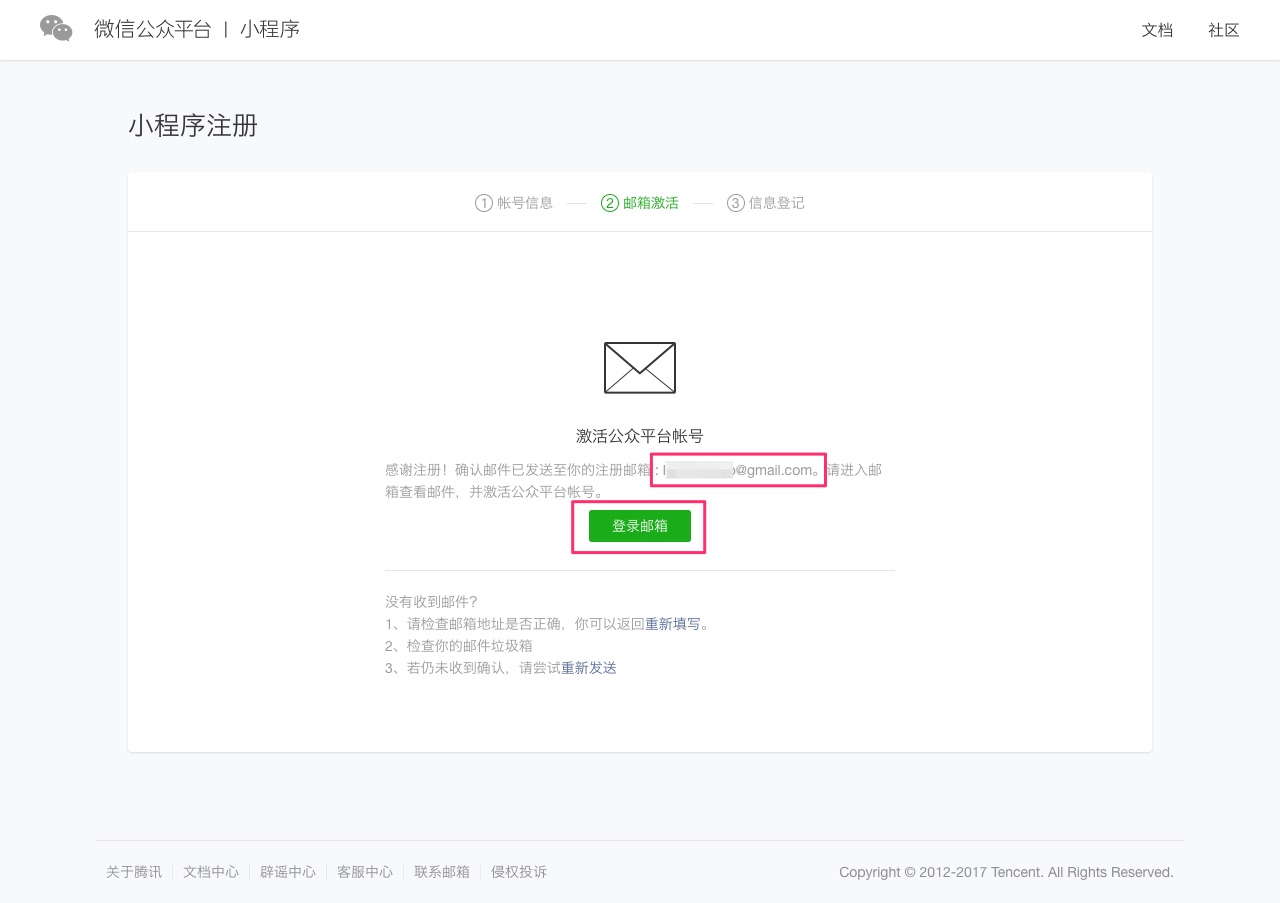Click the registered gmail.com address
Screen dimensions: 1280x903
coord(739,470)
